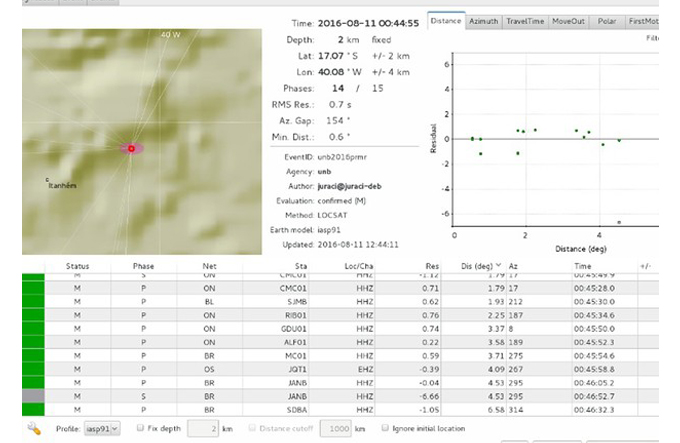Select station MC01 cell
This screenshot has height=443, width=680.
296,356
